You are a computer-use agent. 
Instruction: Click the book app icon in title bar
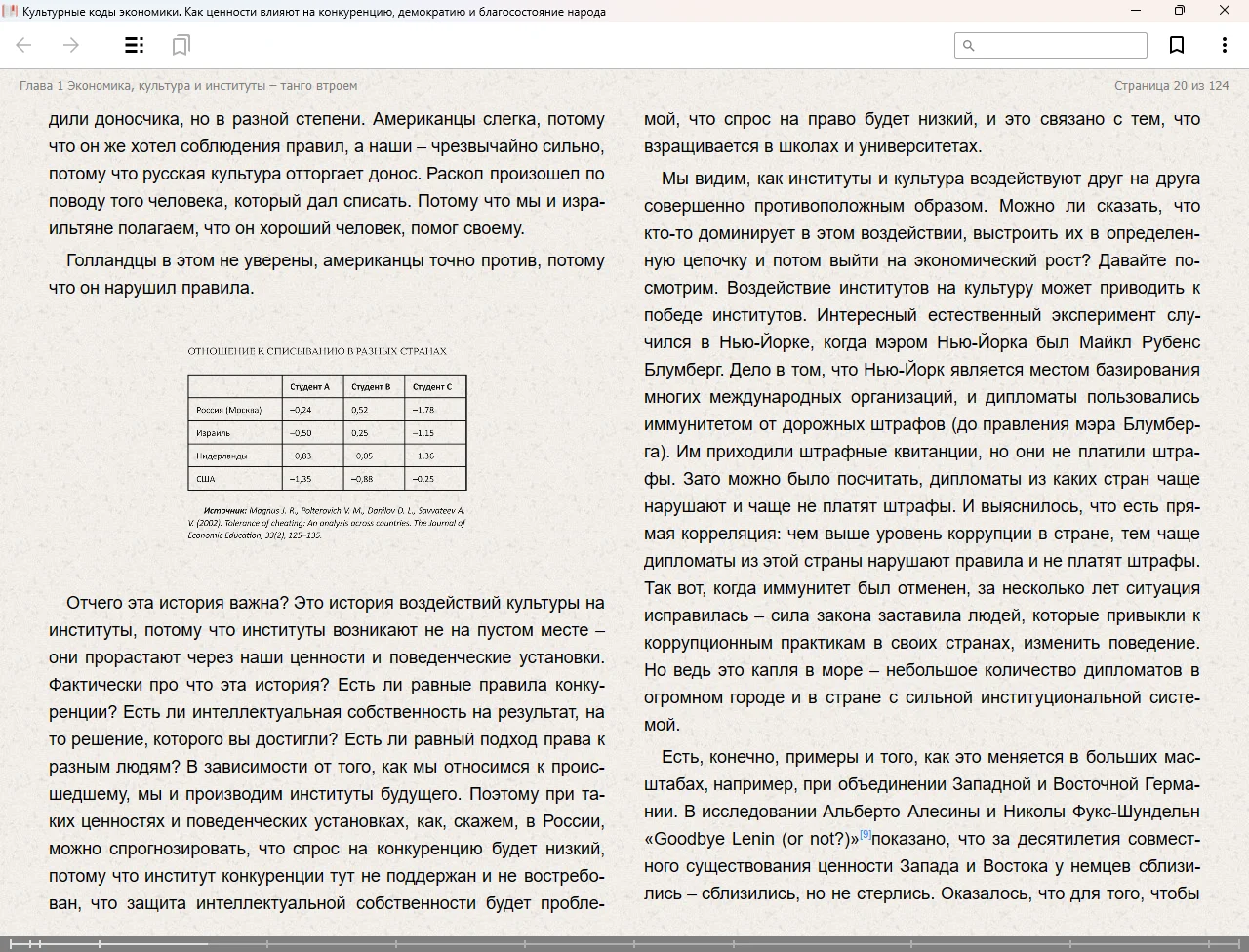(x=10, y=11)
